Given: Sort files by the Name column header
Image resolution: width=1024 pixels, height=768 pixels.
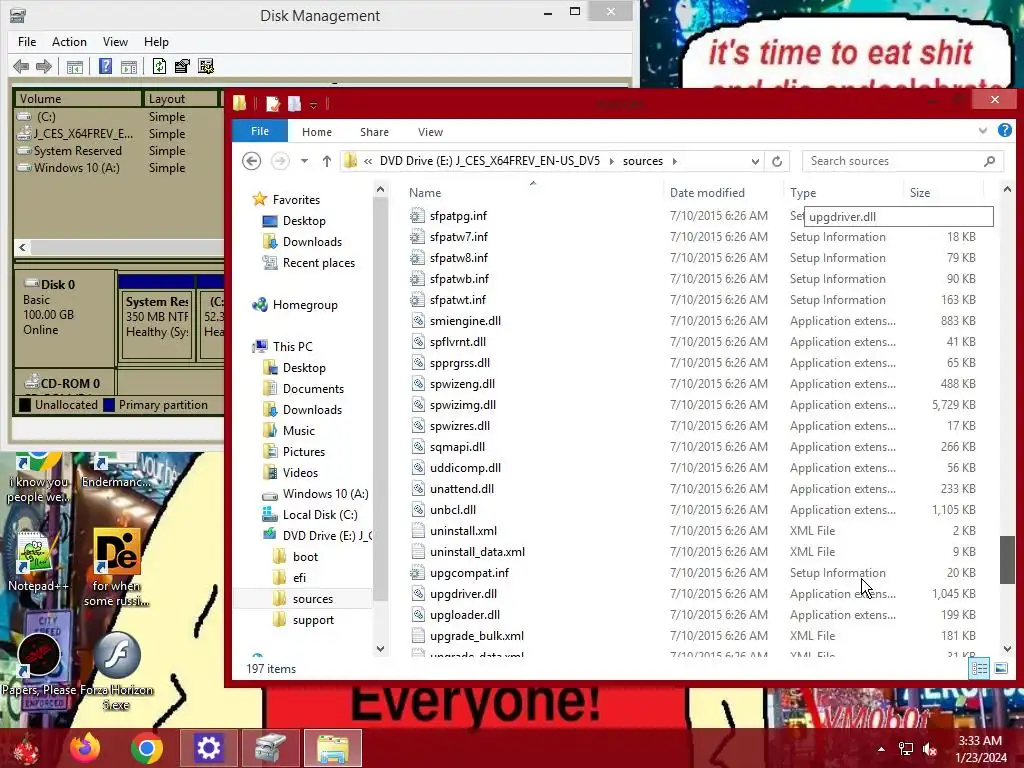Looking at the screenshot, I should click(x=424, y=193).
